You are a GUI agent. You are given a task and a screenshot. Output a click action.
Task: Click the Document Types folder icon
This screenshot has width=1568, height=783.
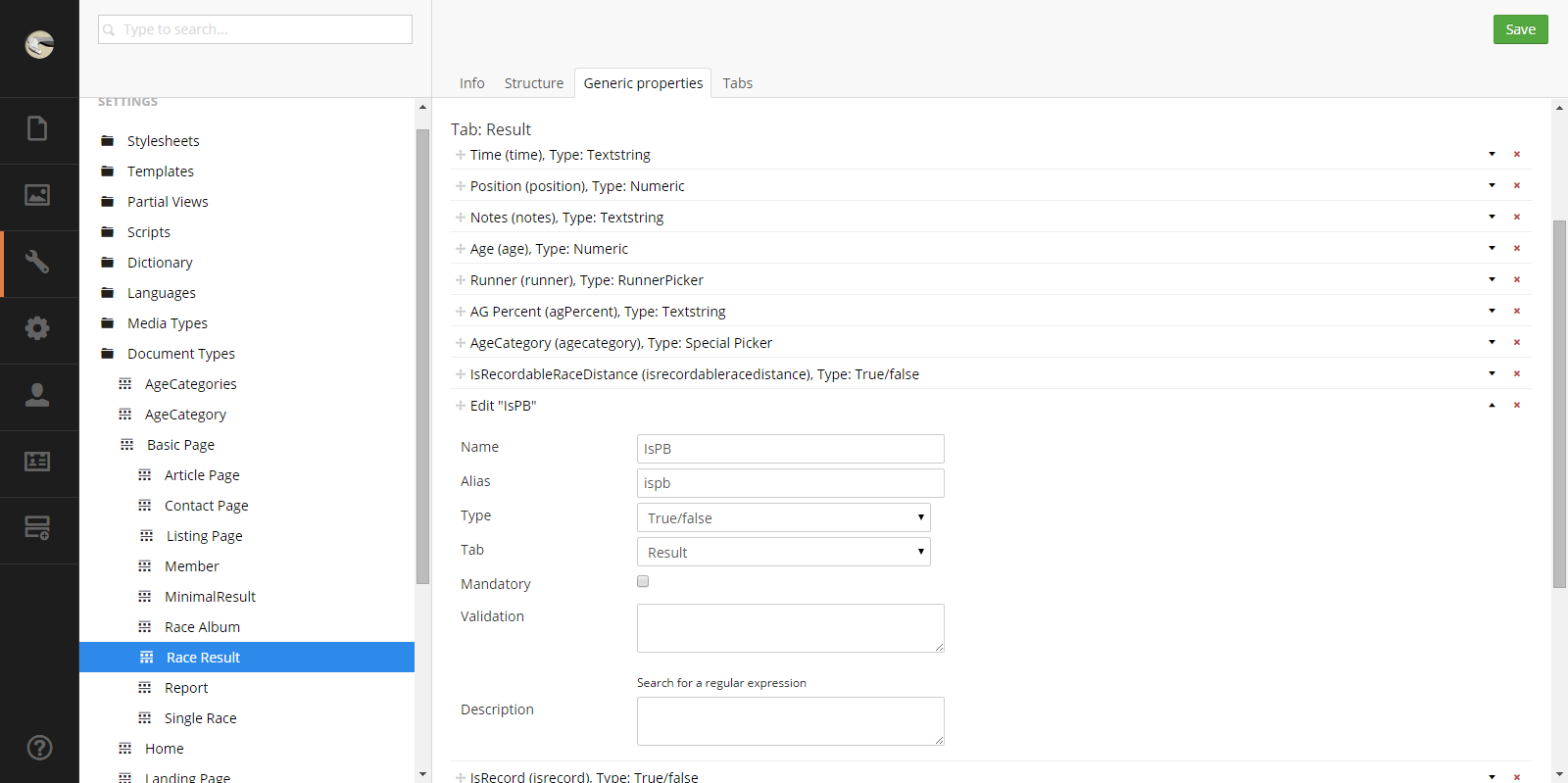pos(108,354)
